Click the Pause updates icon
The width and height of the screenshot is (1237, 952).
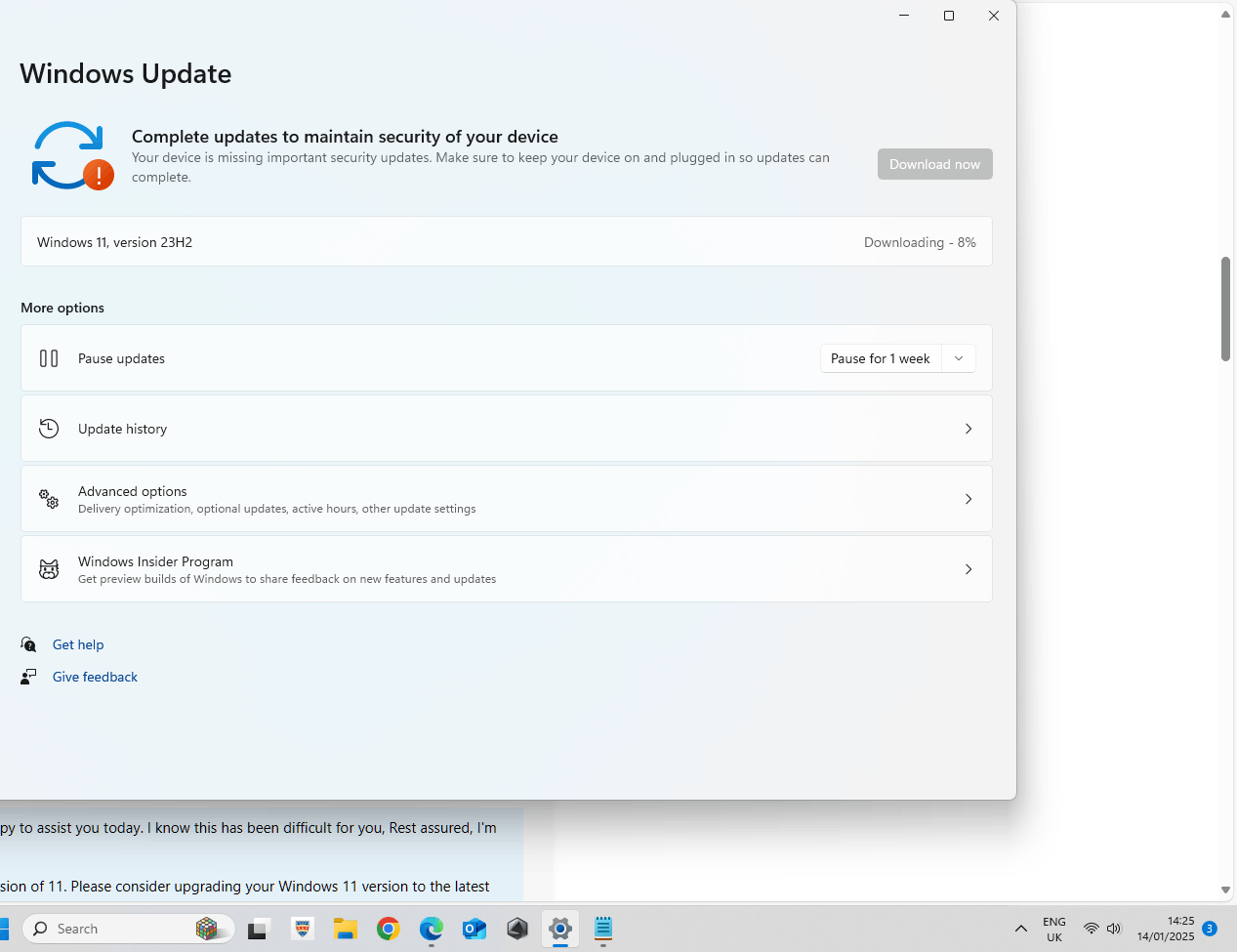coord(49,358)
